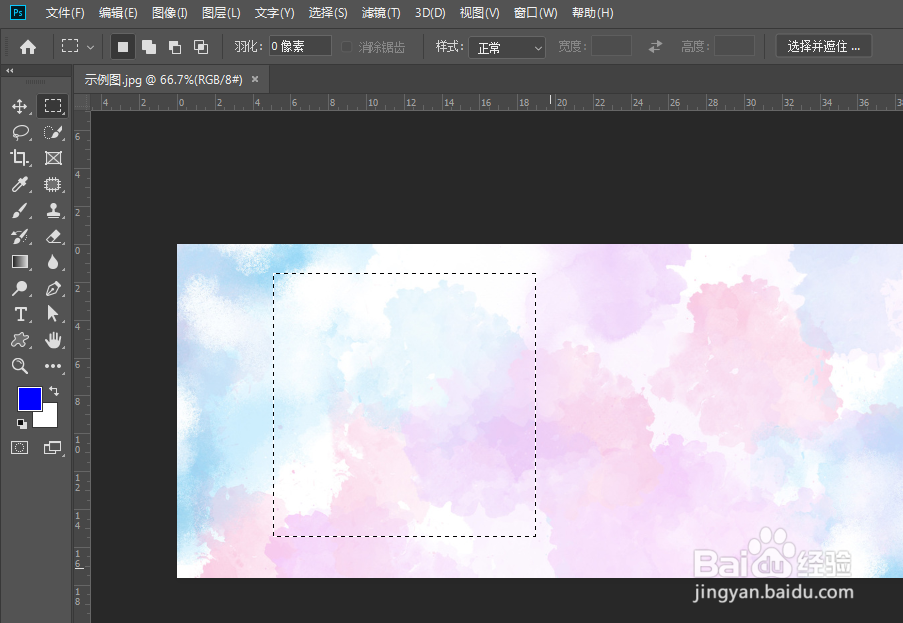Select the Rectangular Marquee tool in toolbox
The height and width of the screenshot is (623, 903).
point(52,106)
